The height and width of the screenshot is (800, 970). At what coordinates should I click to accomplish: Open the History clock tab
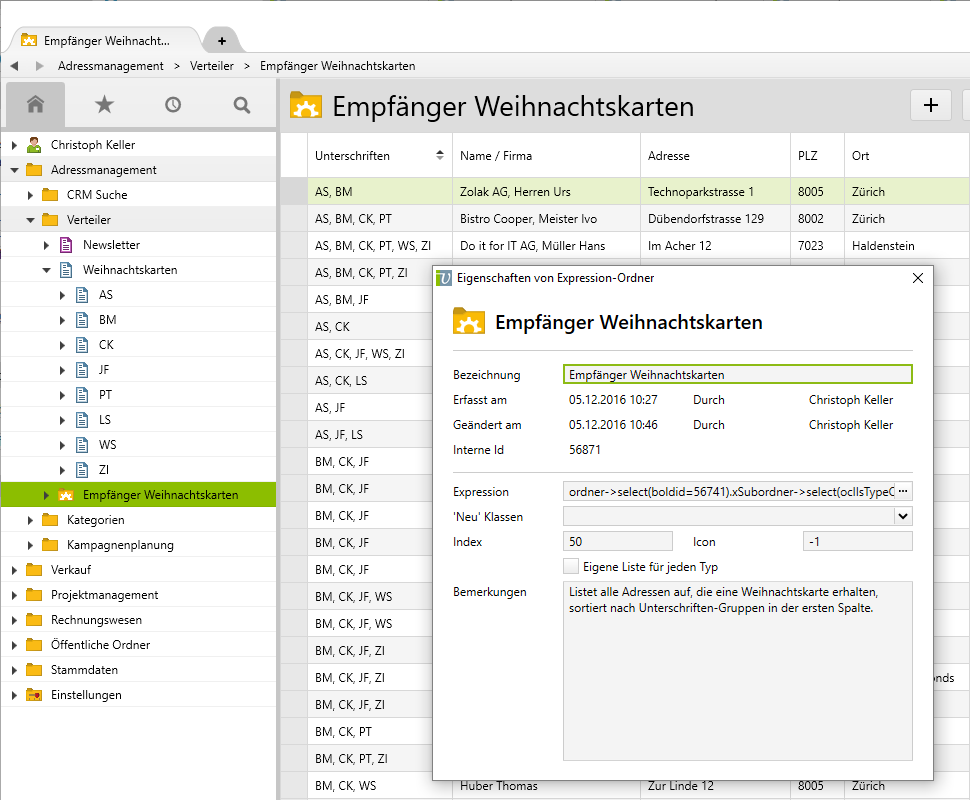(173, 104)
